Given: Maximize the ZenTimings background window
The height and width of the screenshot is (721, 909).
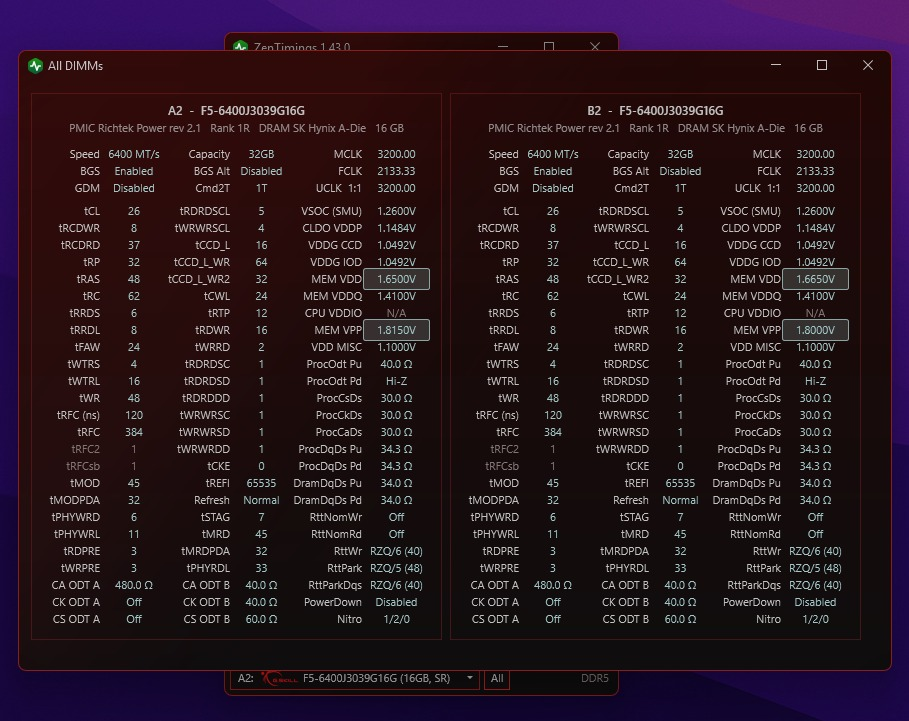Looking at the screenshot, I should pyautogui.click(x=548, y=46).
